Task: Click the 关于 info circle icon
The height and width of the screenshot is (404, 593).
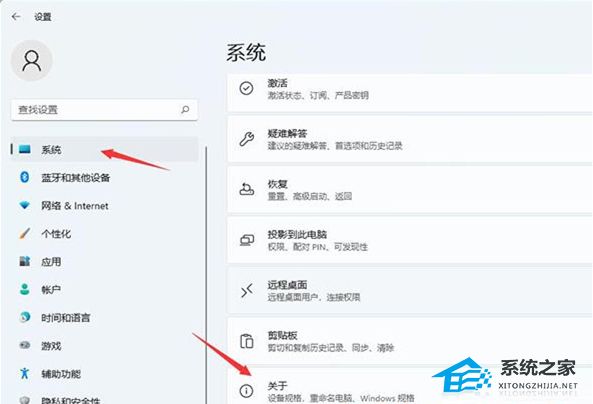Action: pos(246,391)
